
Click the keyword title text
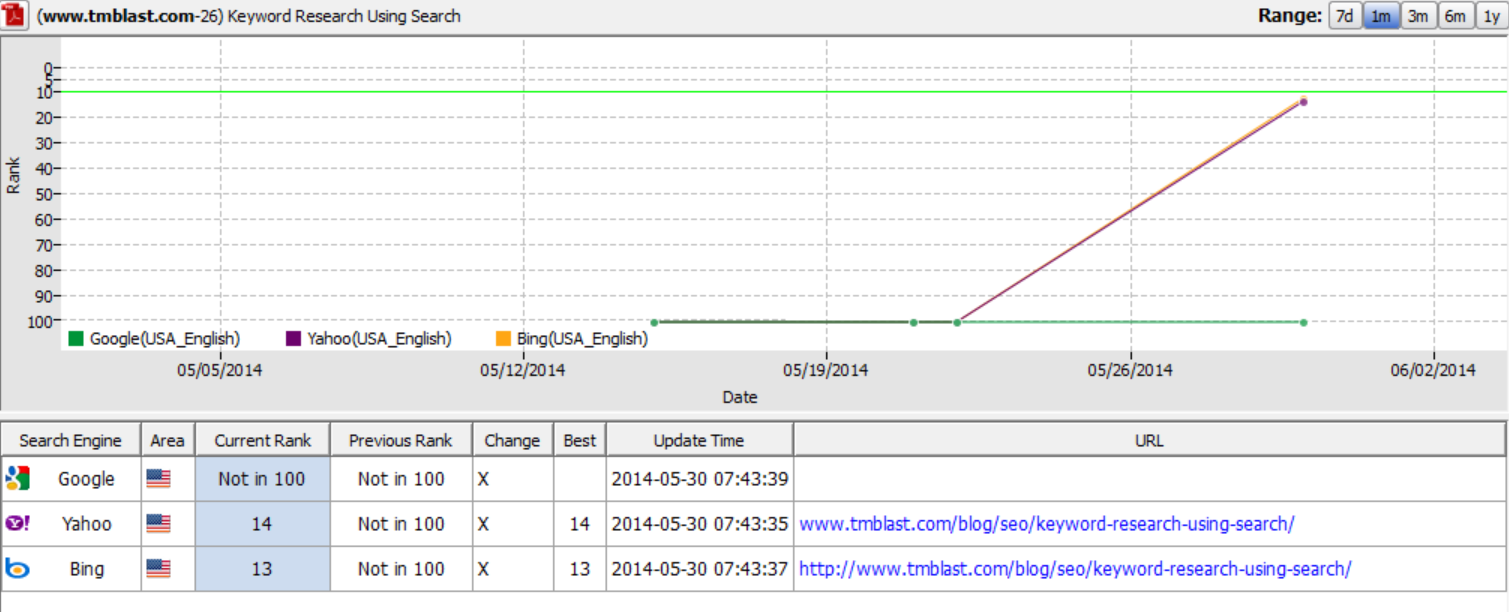[249, 17]
